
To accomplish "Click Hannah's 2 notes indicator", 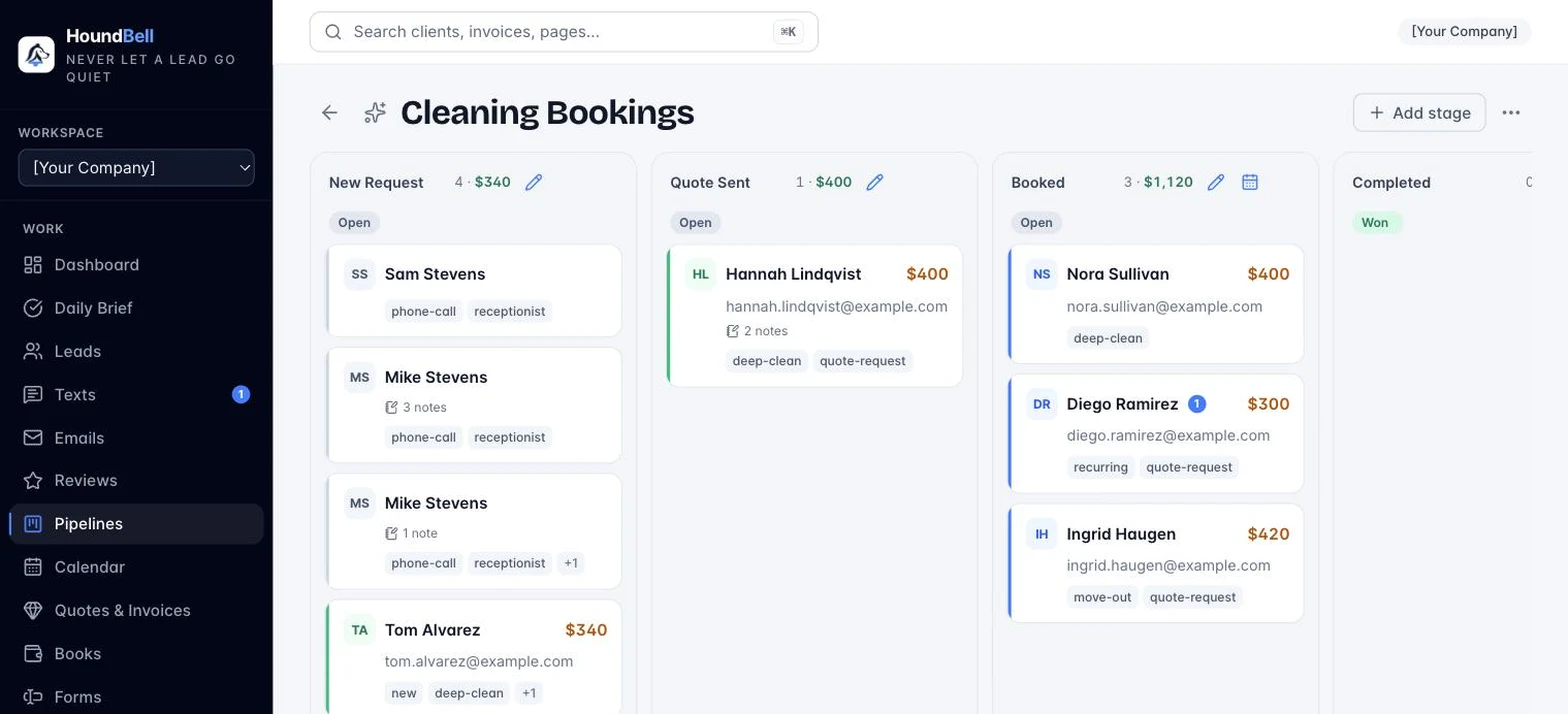I will pyautogui.click(x=757, y=331).
